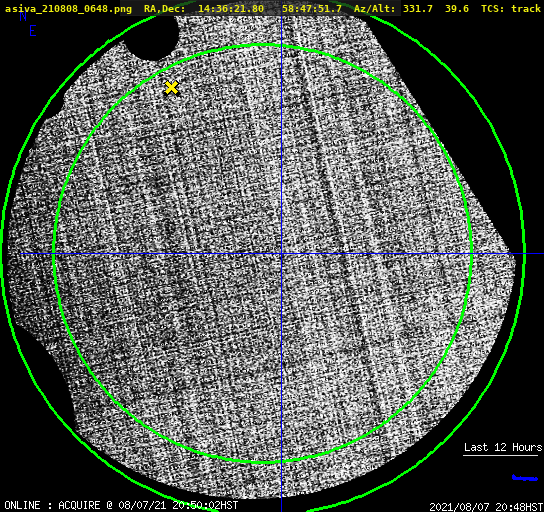Click the altitude value 39.6
The width and height of the screenshot is (544, 512).
[457, 9]
